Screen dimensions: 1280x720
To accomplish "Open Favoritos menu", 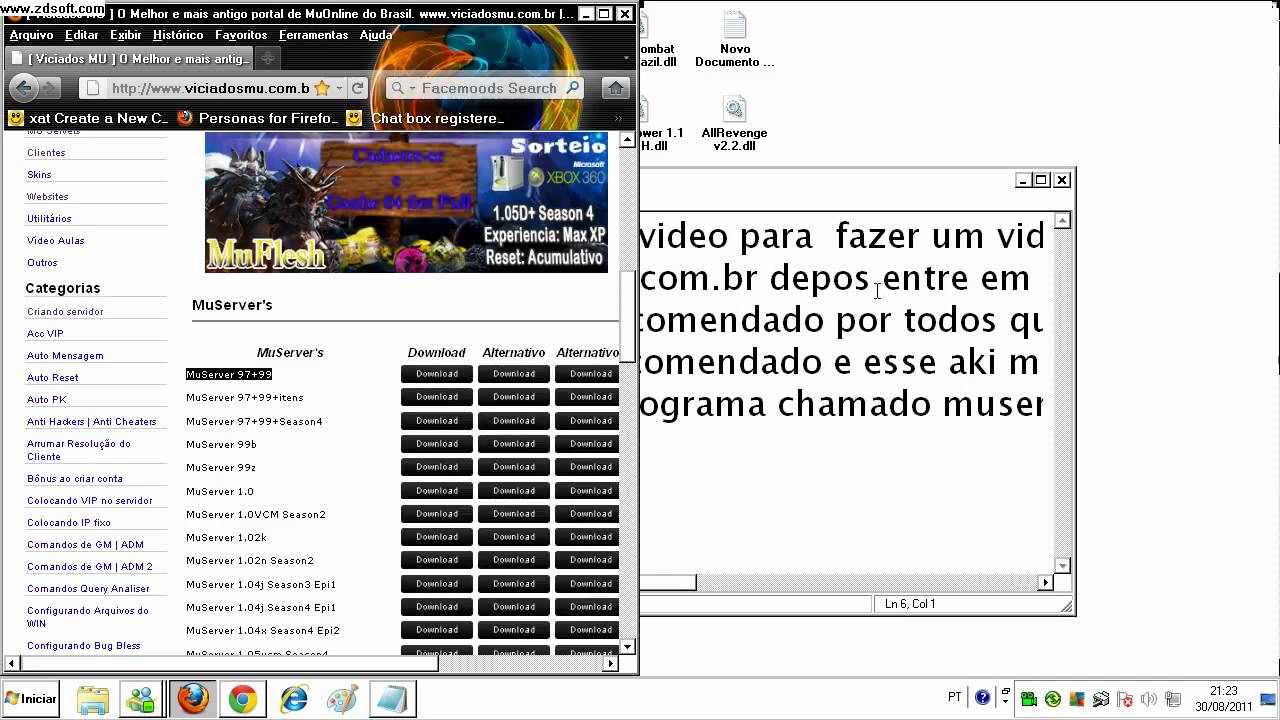I will 241,35.
